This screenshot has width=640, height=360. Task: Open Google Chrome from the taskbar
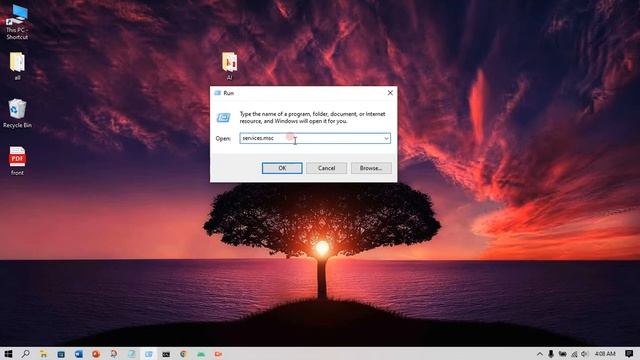click(184, 354)
